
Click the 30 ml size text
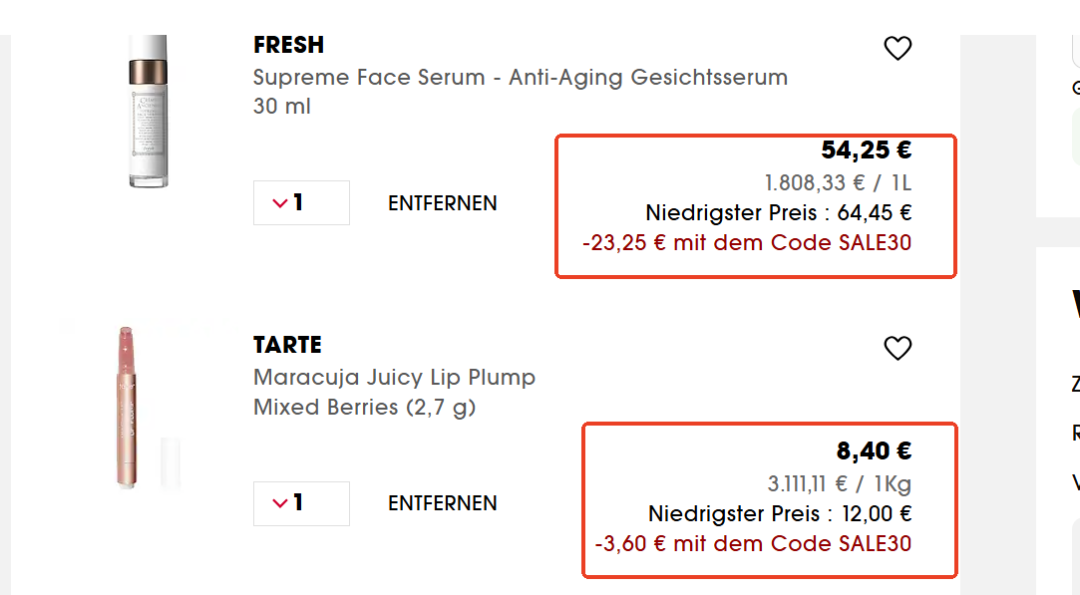[281, 106]
